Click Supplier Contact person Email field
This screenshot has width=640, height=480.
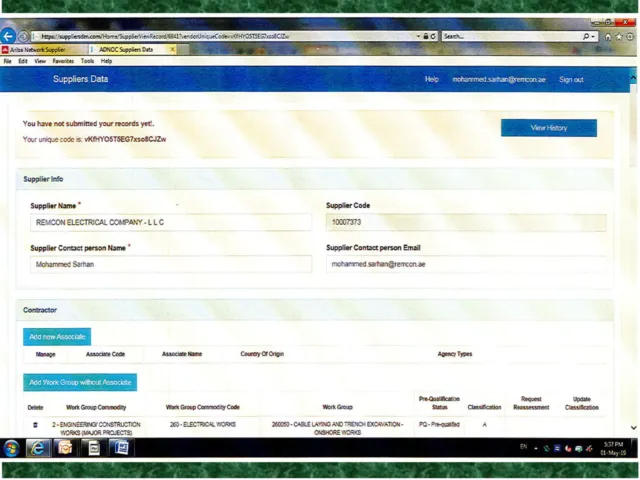pyautogui.click(x=466, y=264)
